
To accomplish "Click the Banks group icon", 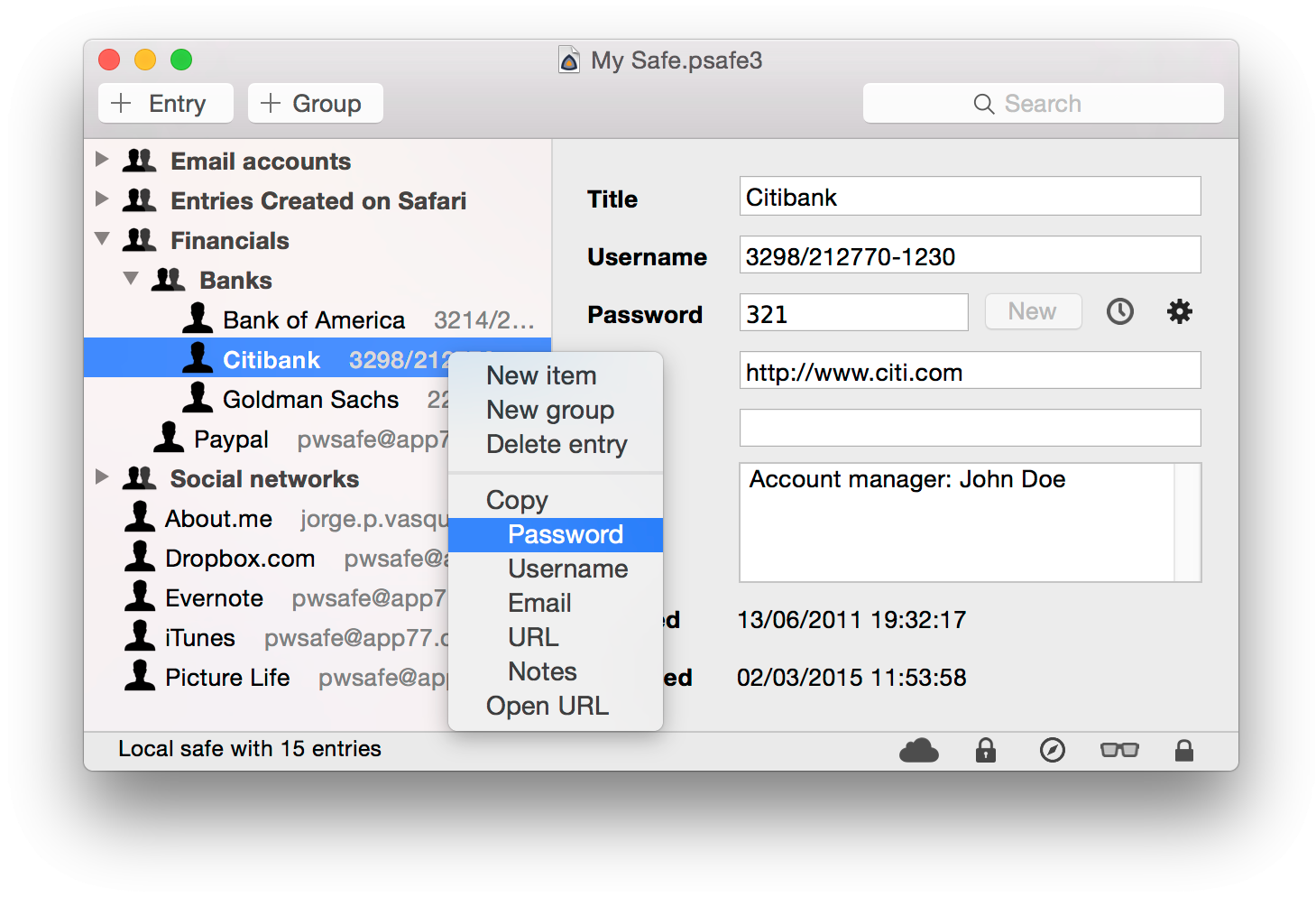I will [x=169, y=280].
